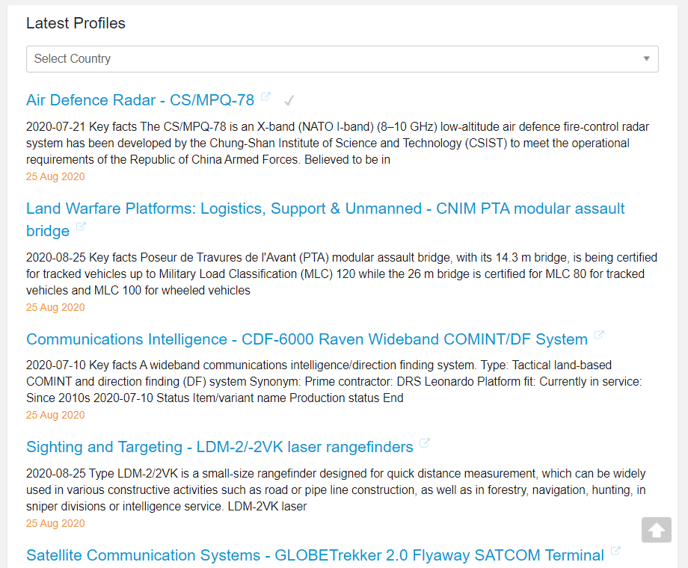Click the scroll-to-top arrow button

(656, 530)
